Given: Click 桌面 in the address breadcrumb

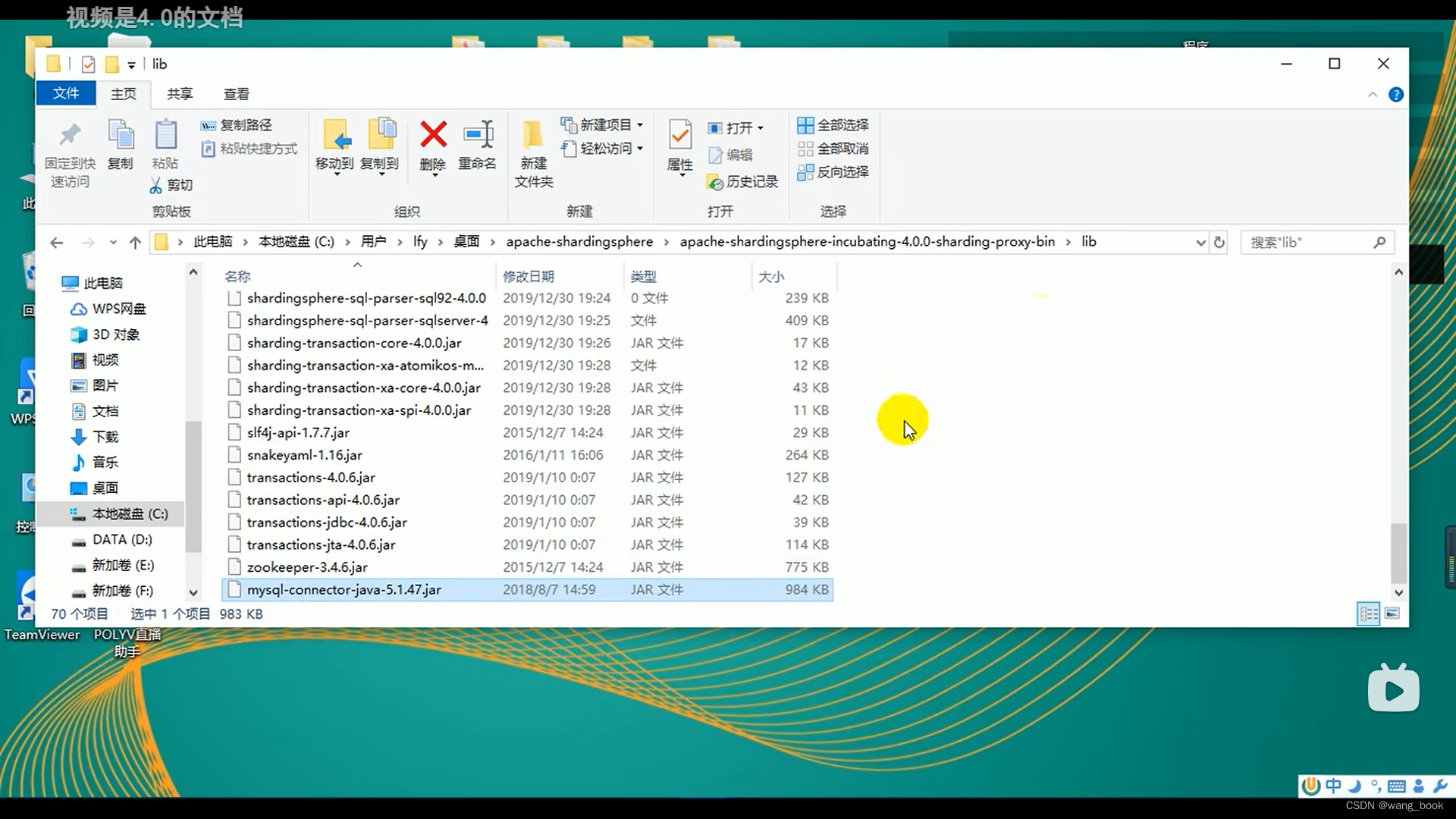Looking at the screenshot, I should pos(466,242).
